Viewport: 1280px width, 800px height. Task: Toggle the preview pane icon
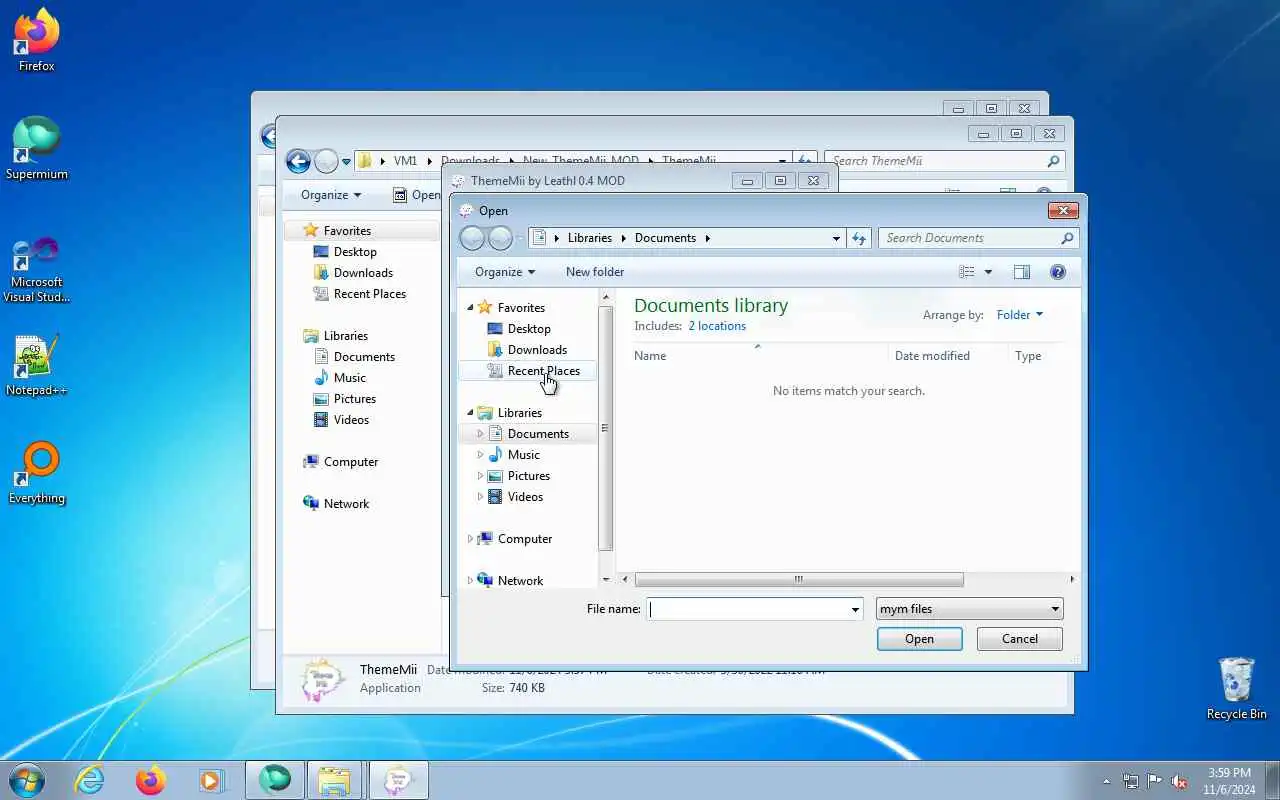click(1022, 272)
